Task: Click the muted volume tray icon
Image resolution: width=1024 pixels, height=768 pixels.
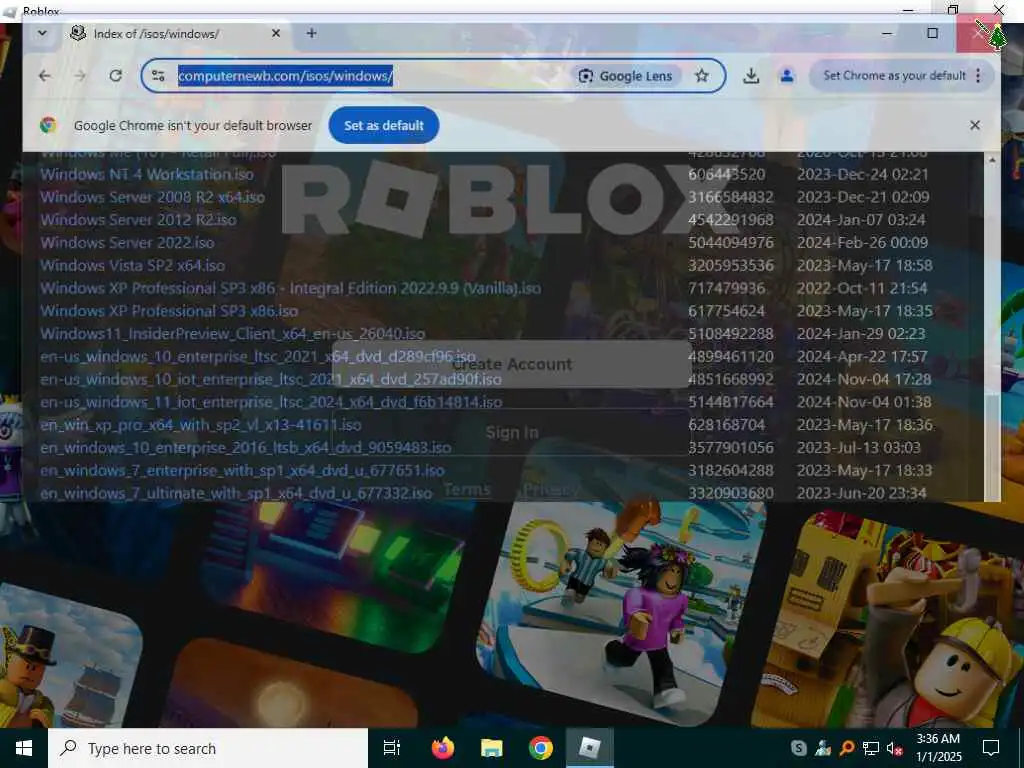Action: point(895,748)
